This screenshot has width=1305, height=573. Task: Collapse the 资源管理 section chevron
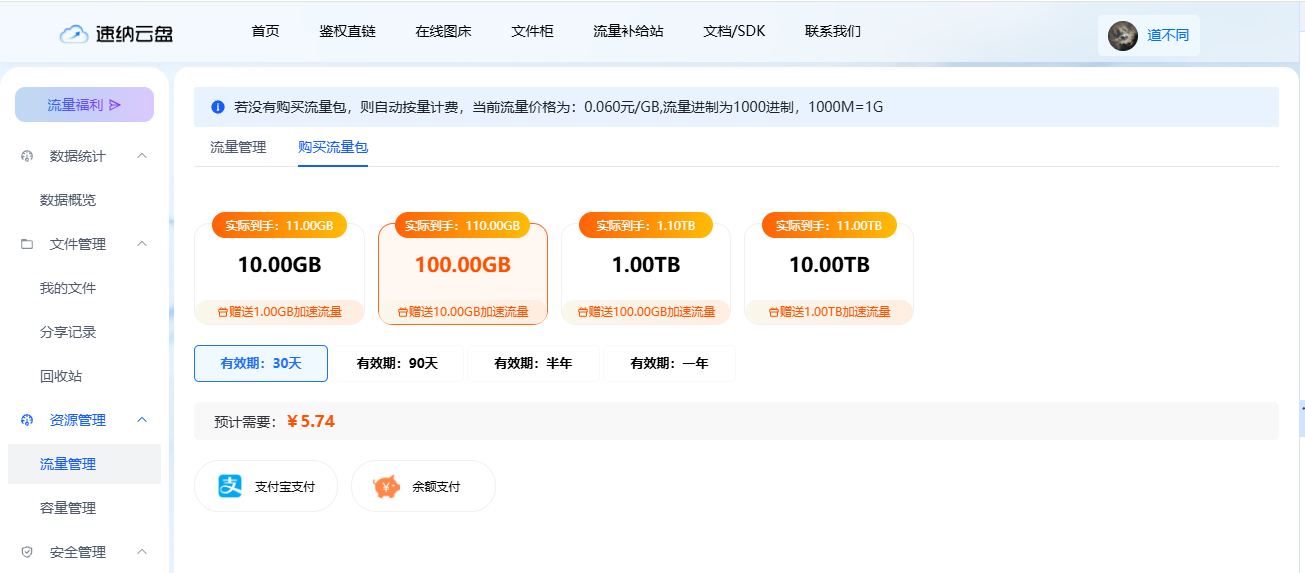click(142, 420)
